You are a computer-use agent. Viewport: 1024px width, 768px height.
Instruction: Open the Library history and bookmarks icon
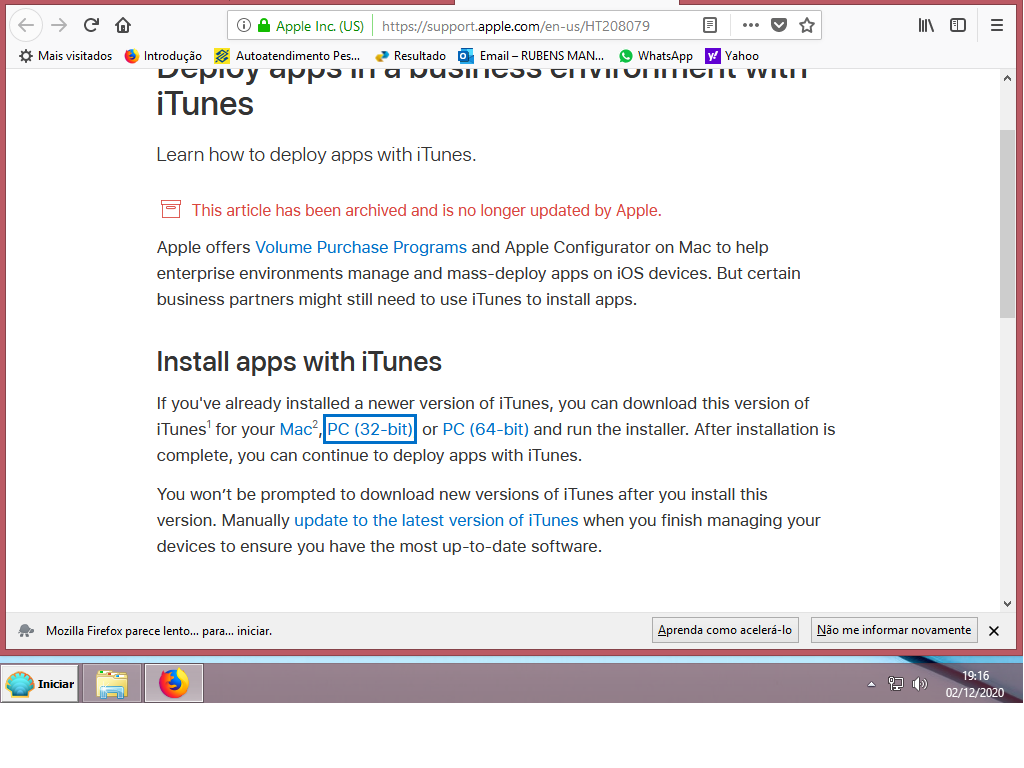tap(926, 25)
